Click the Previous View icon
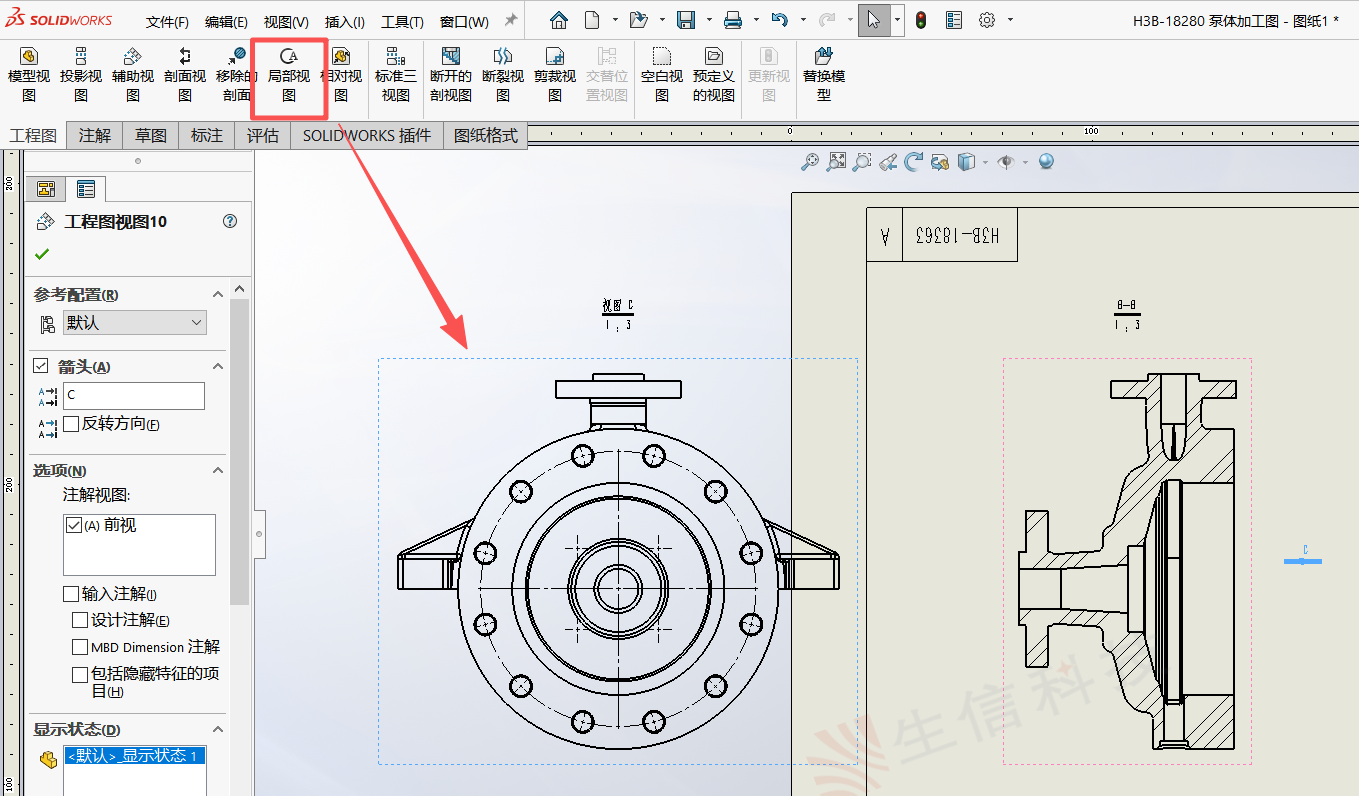The height and width of the screenshot is (796, 1359). tap(888, 161)
